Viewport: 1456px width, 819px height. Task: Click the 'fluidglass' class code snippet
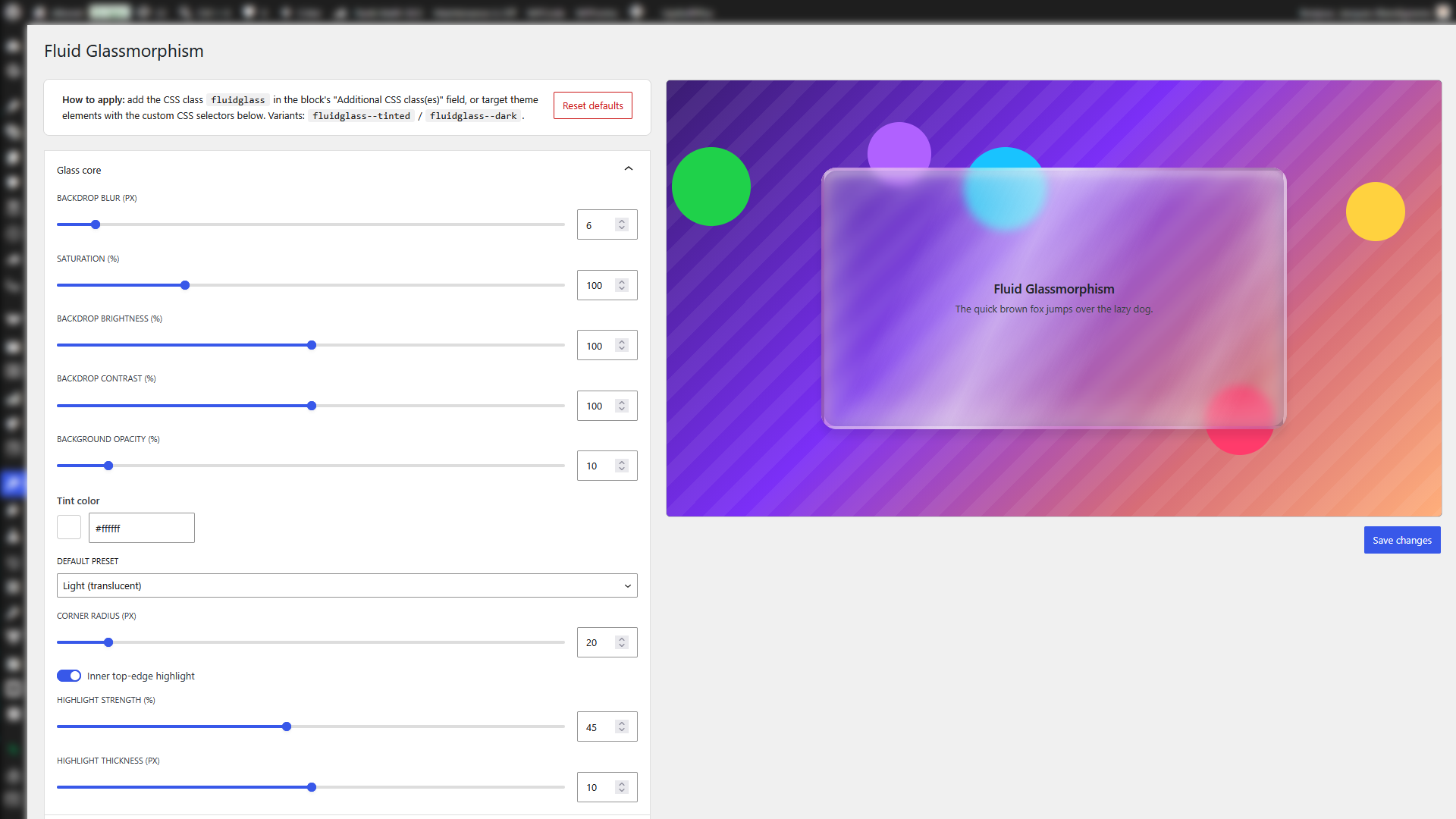coord(237,100)
